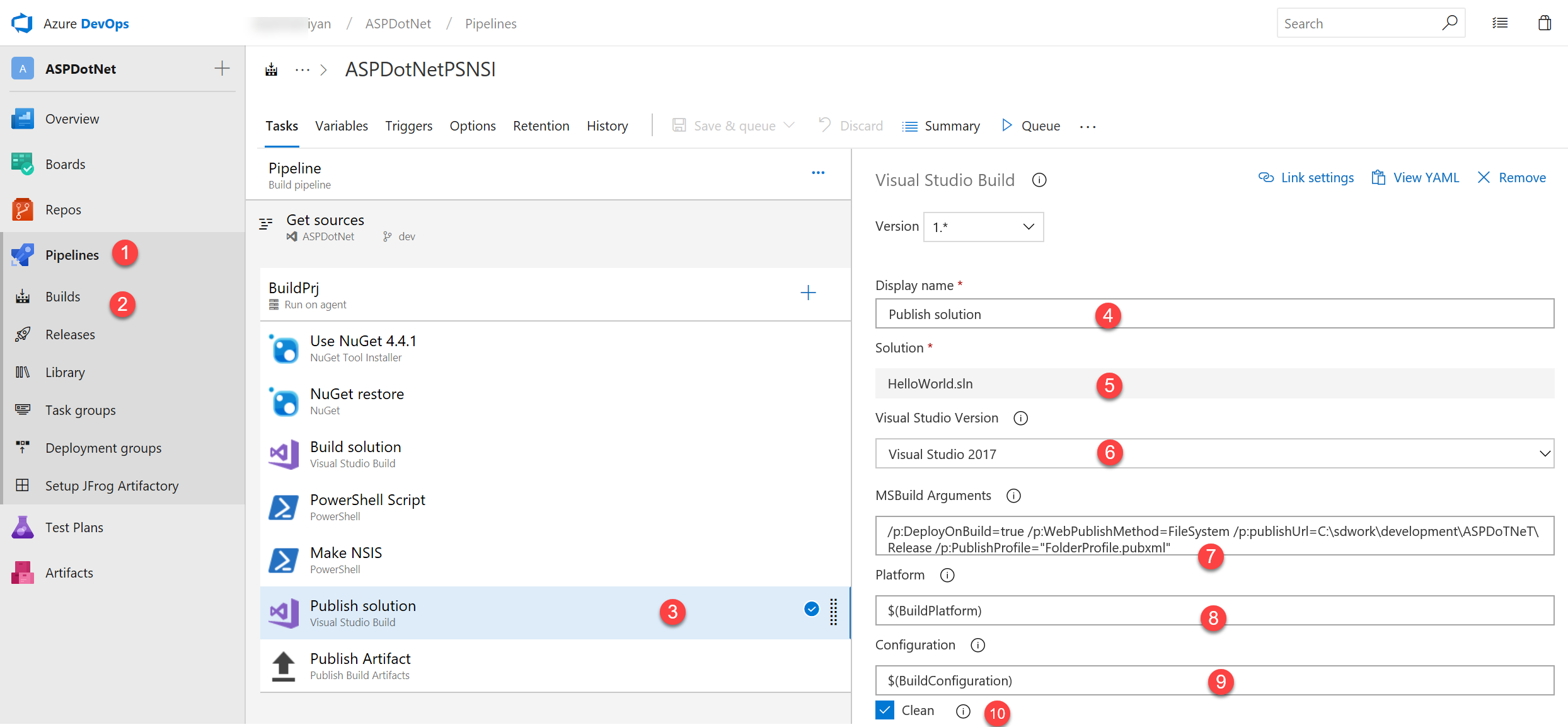Screen dimensions: 1568x727
Task: Select the Get sources row
Action: [548, 228]
